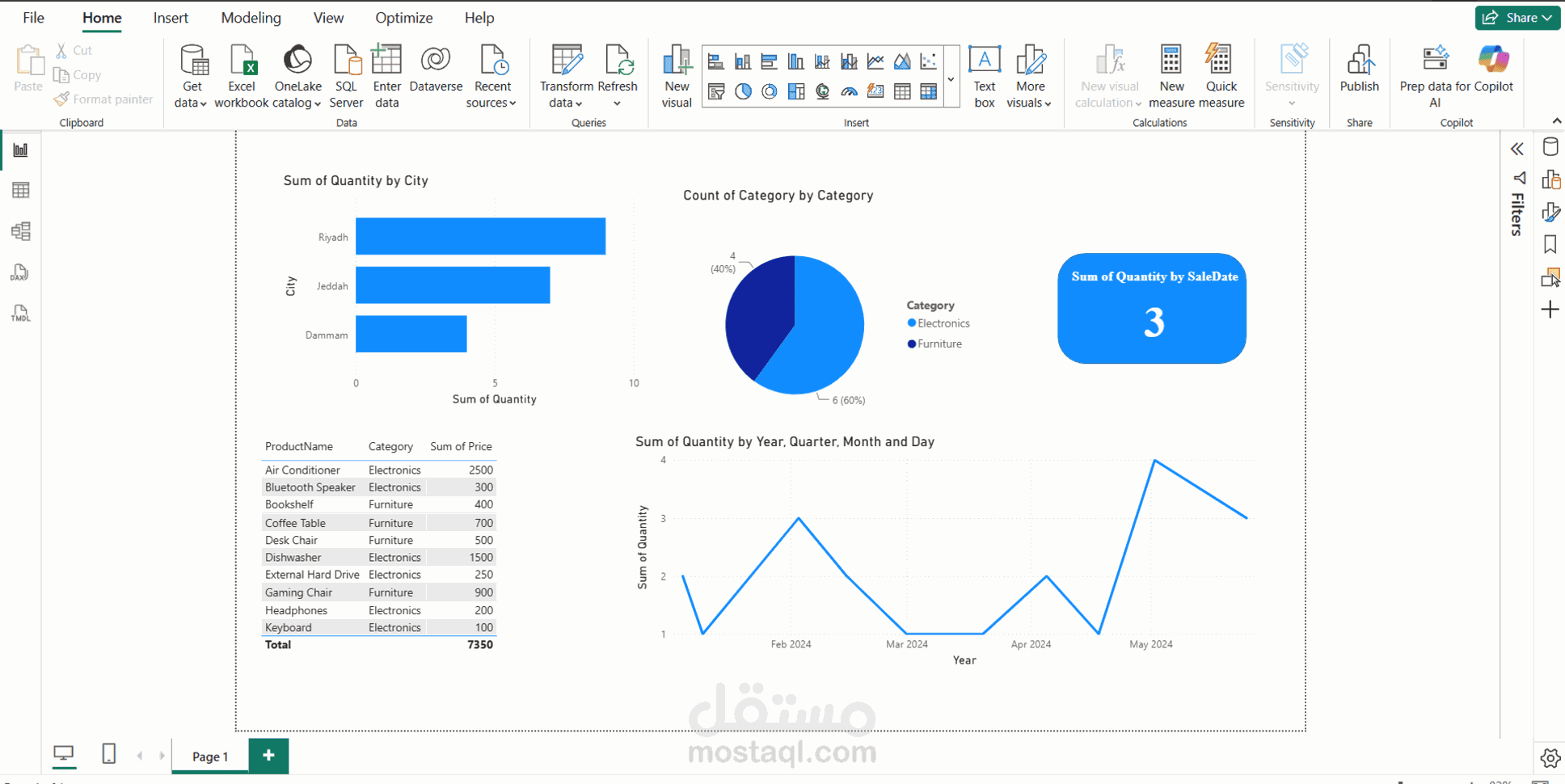The width and height of the screenshot is (1565, 784).
Task: Insert a slicer visual
Action: 715,91
